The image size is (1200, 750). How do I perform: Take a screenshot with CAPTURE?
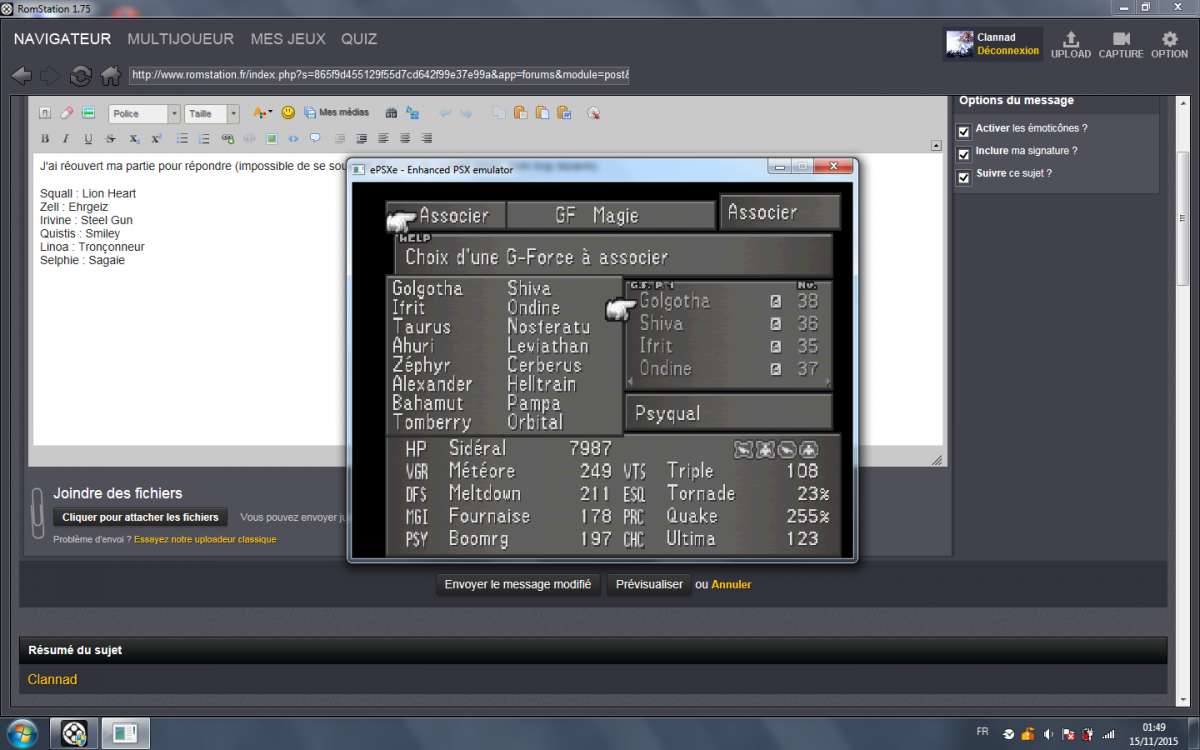click(x=1120, y=44)
